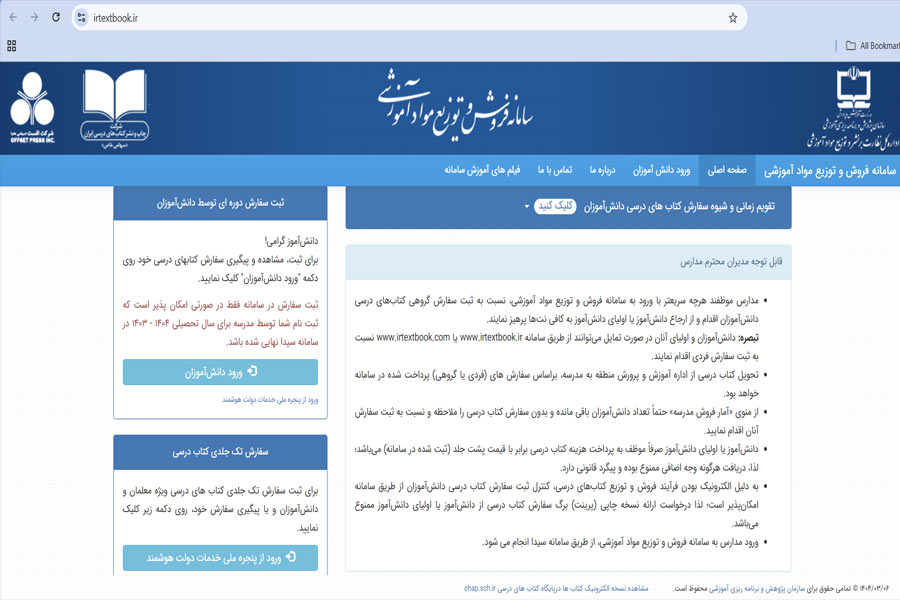Click the navbar brand "سامانه فروش و توزیع مواد آموزشی"

(x=829, y=171)
